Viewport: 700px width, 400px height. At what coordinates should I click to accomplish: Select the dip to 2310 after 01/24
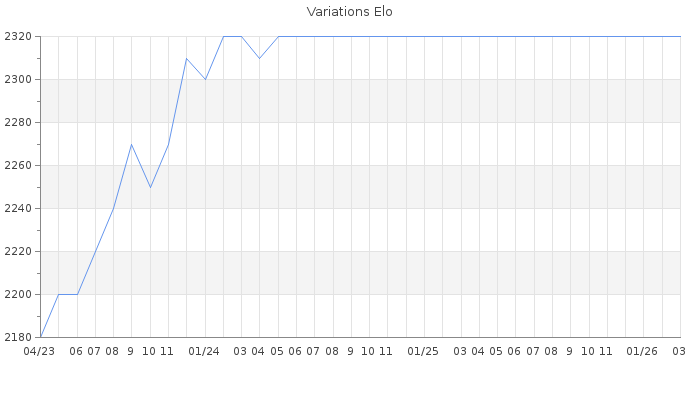tap(260, 58)
